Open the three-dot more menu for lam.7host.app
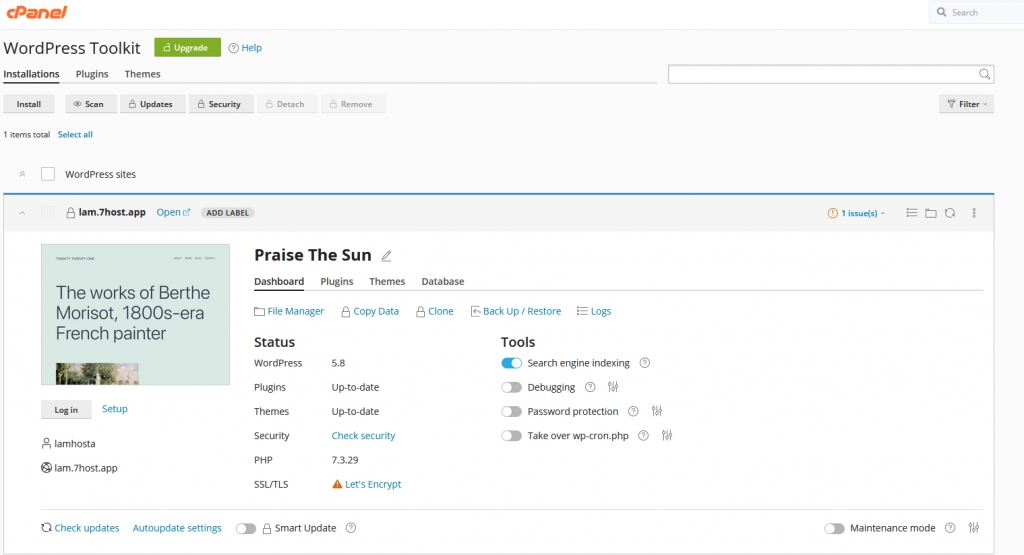The image size is (1024, 555). pos(974,213)
